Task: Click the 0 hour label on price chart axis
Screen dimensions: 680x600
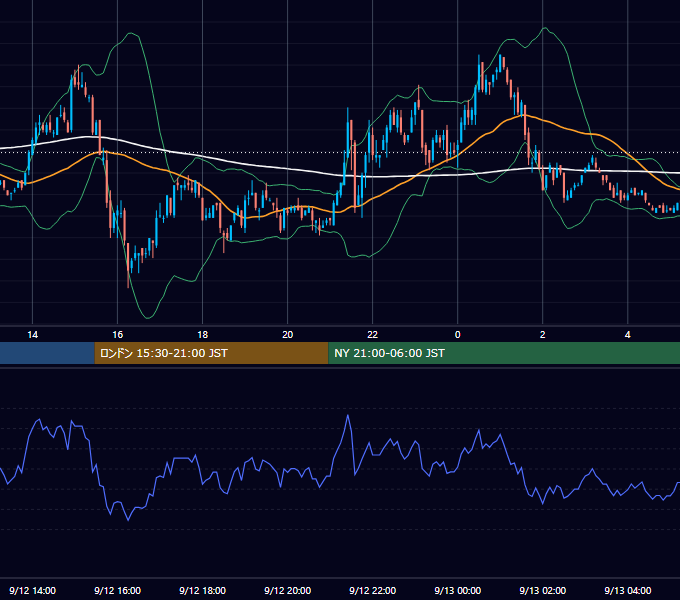Action: pyautogui.click(x=458, y=335)
